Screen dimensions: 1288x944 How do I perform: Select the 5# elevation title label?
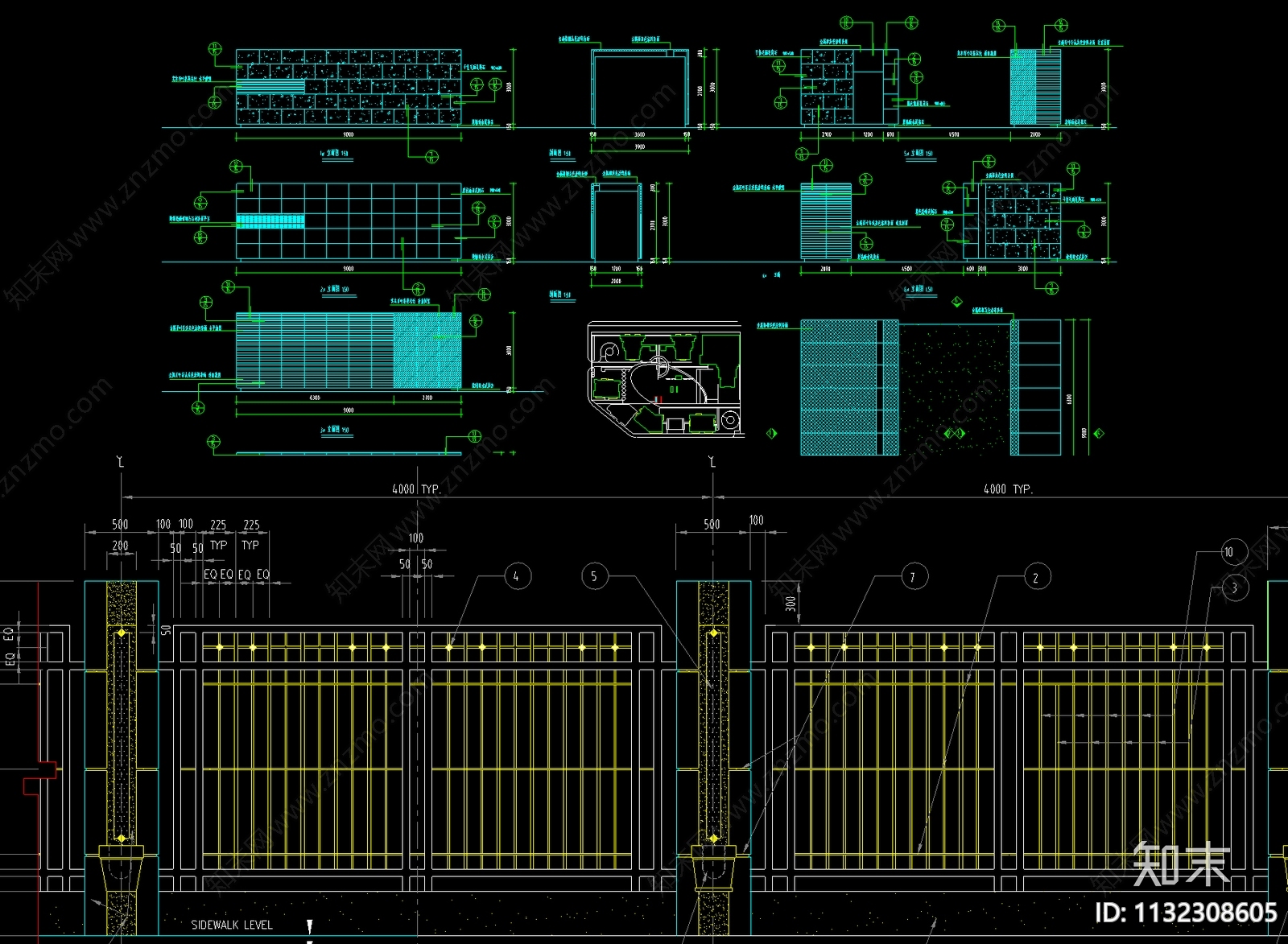point(918,153)
